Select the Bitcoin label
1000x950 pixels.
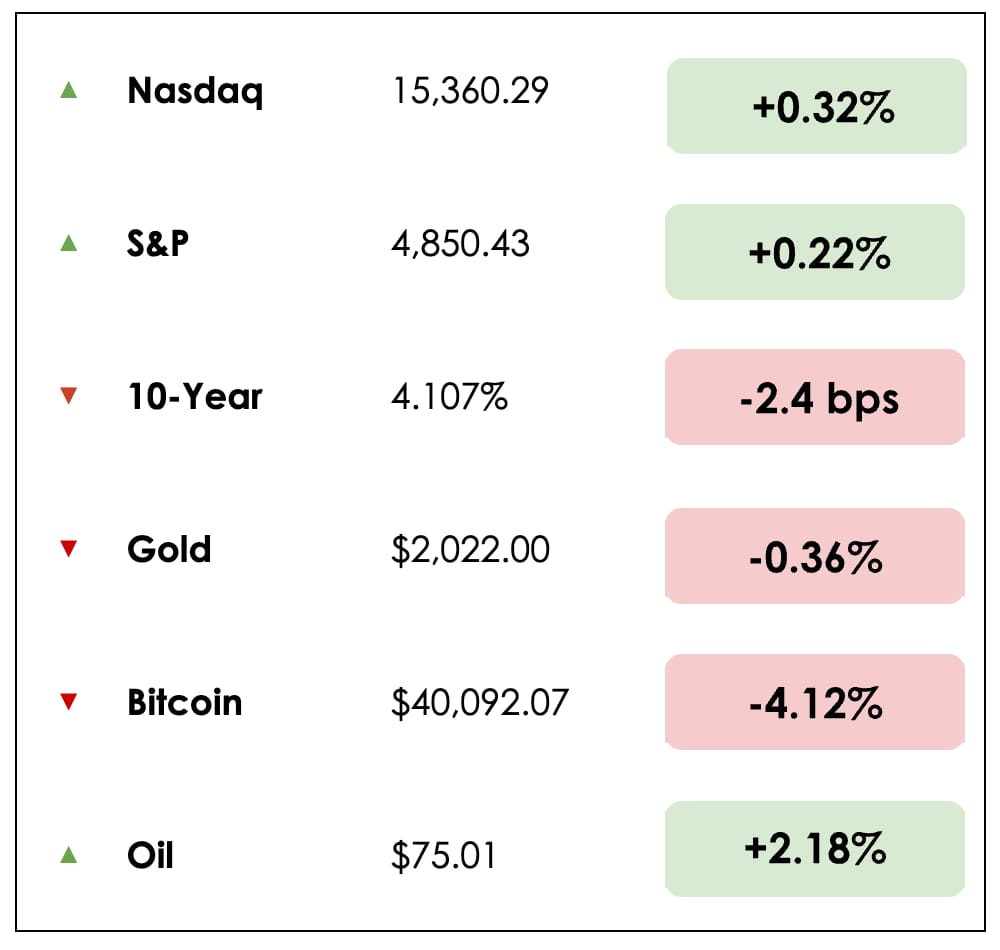(184, 702)
